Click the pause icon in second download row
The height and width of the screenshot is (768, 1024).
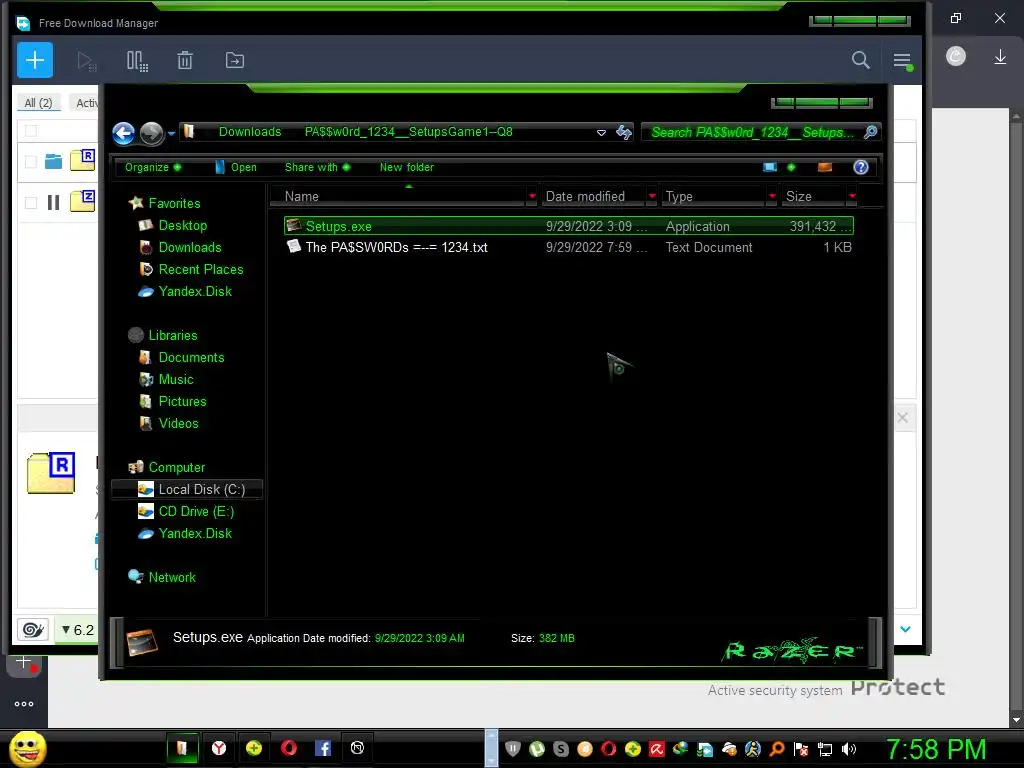(54, 203)
